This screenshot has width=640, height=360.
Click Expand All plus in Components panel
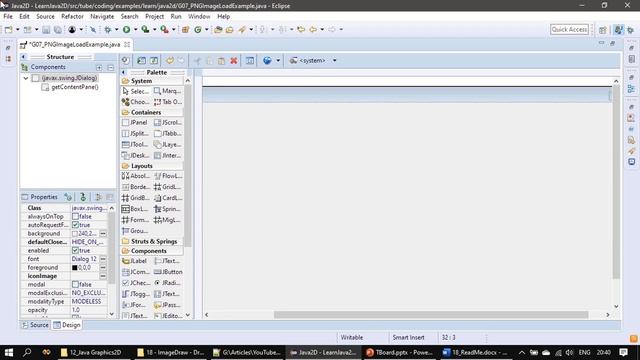(99, 67)
